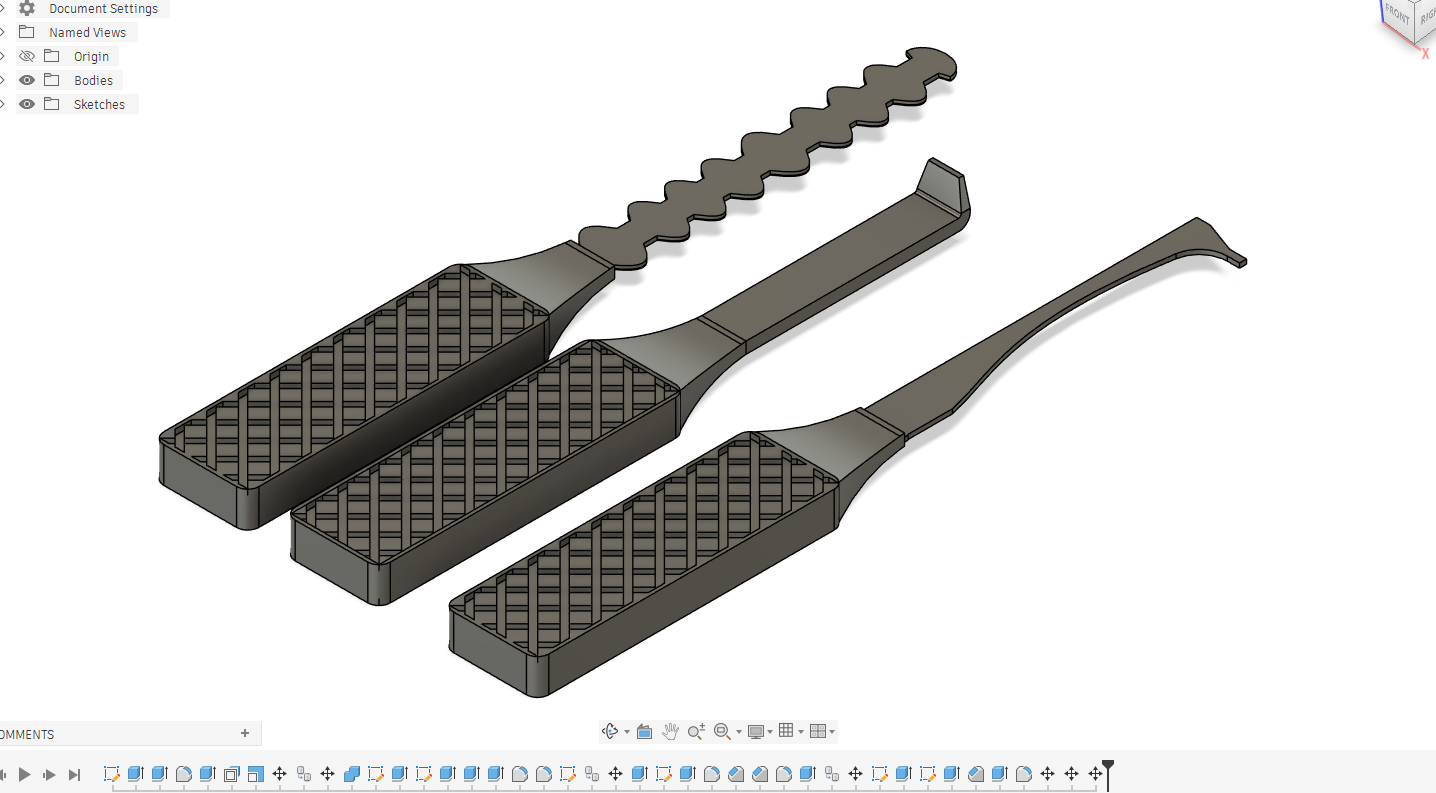
Task: Select the last Move feature beside timeline marker
Action: (x=1095, y=774)
